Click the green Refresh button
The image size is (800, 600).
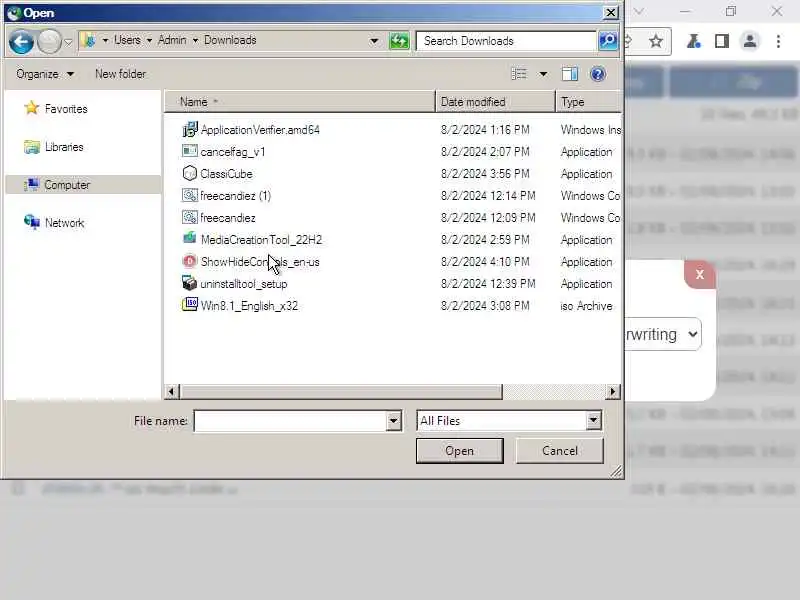point(399,41)
